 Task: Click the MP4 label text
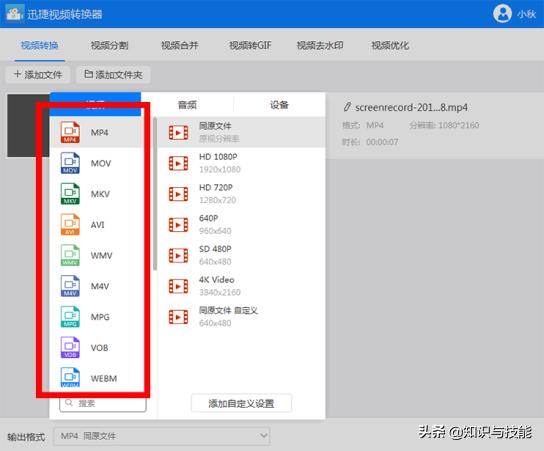[100, 133]
